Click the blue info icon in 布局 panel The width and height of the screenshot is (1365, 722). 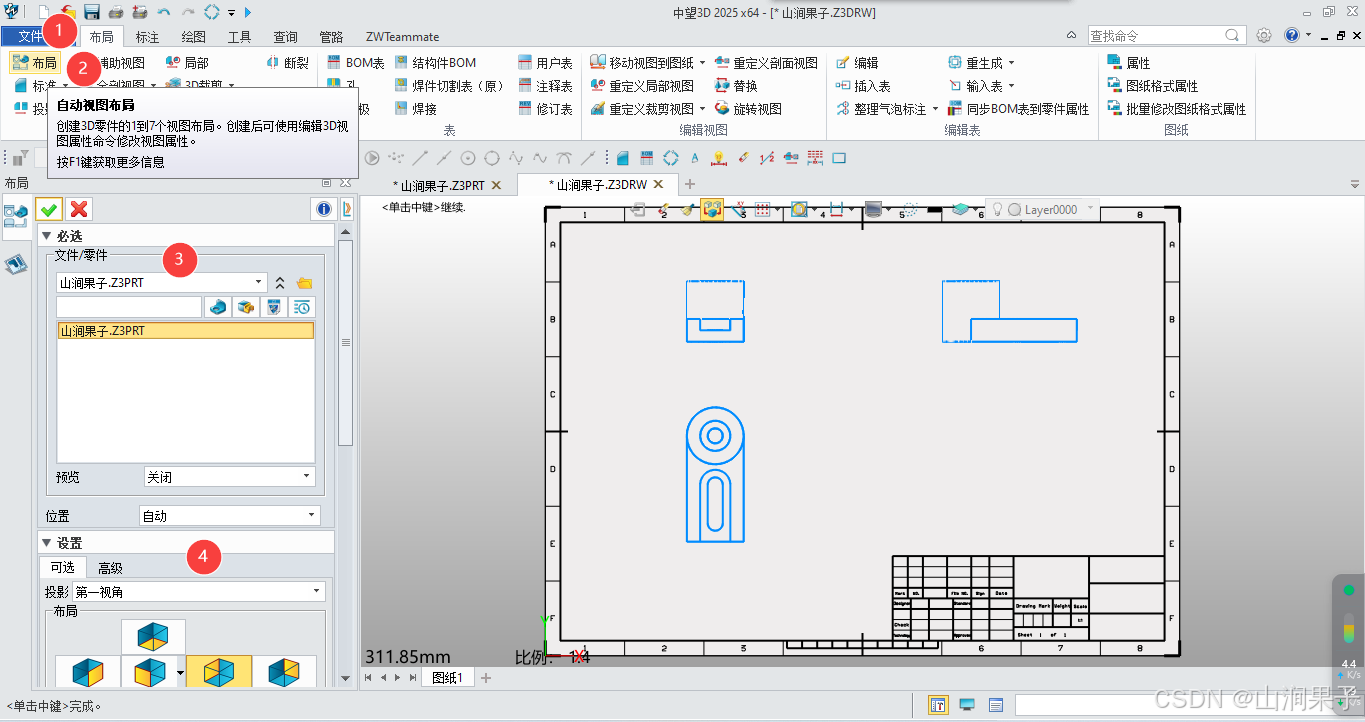pos(323,208)
